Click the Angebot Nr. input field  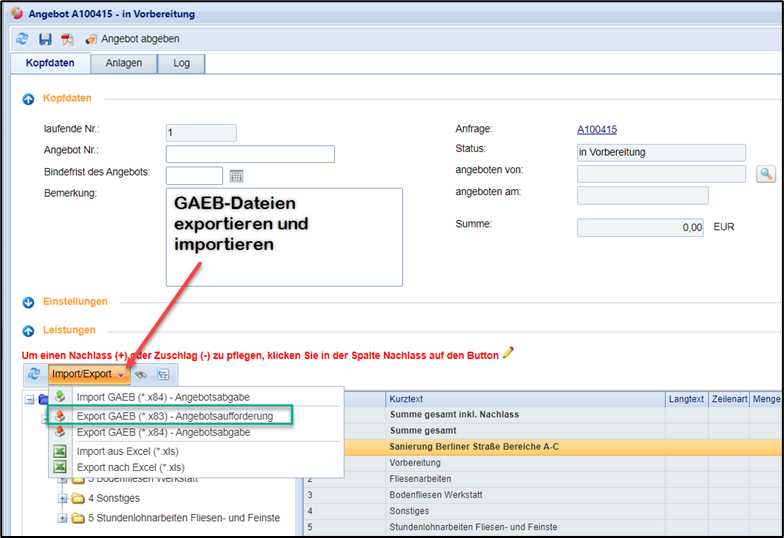(x=250, y=154)
